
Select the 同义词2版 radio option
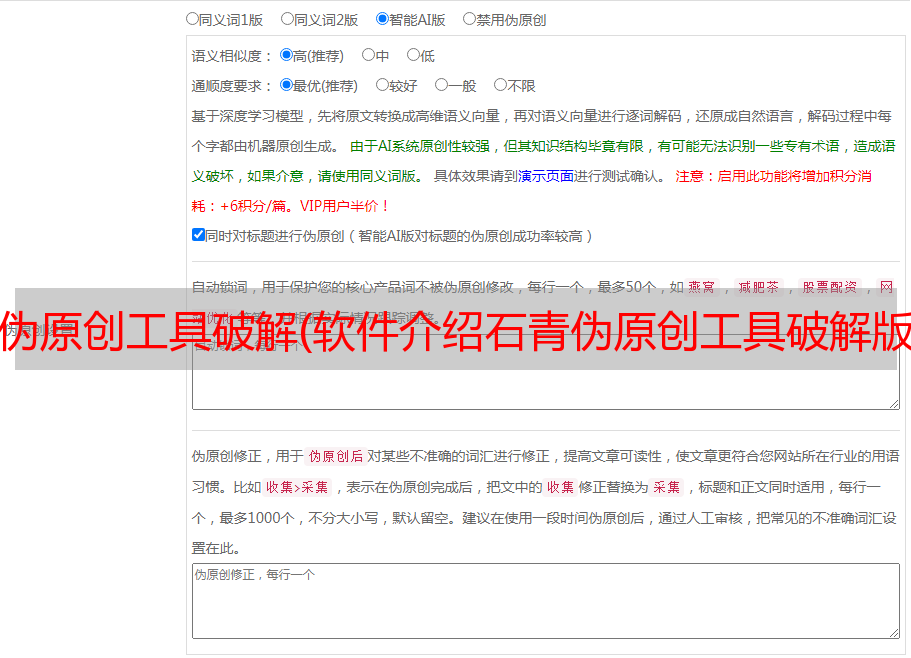tap(287, 19)
